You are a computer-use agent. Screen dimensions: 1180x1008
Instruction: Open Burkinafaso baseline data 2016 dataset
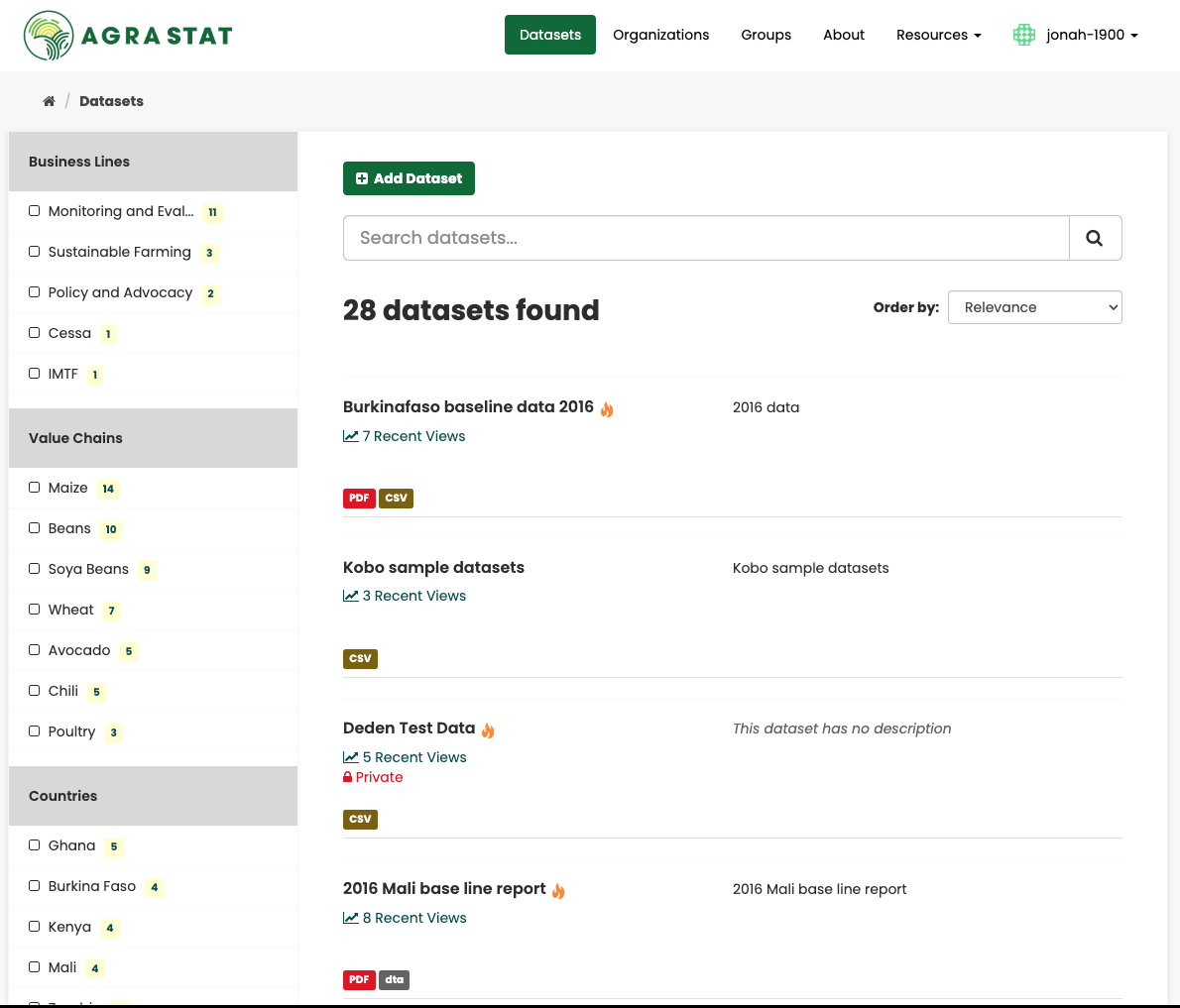click(468, 407)
